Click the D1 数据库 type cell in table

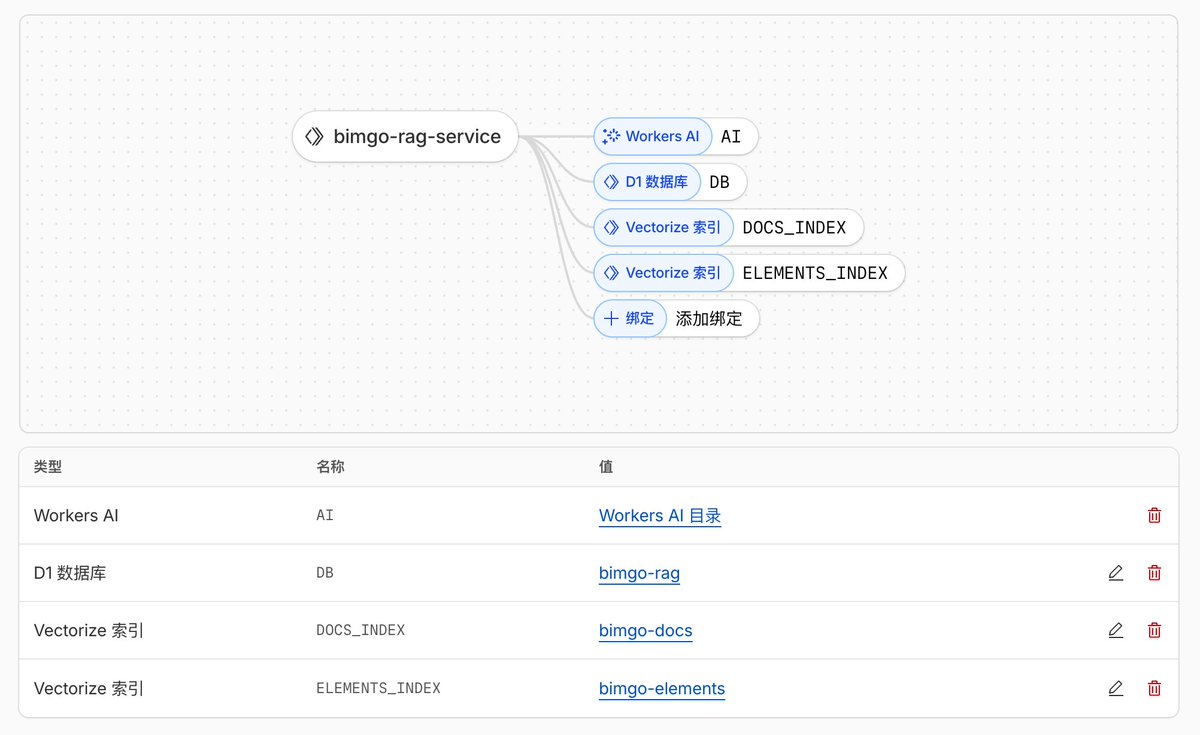[x=70, y=573]
